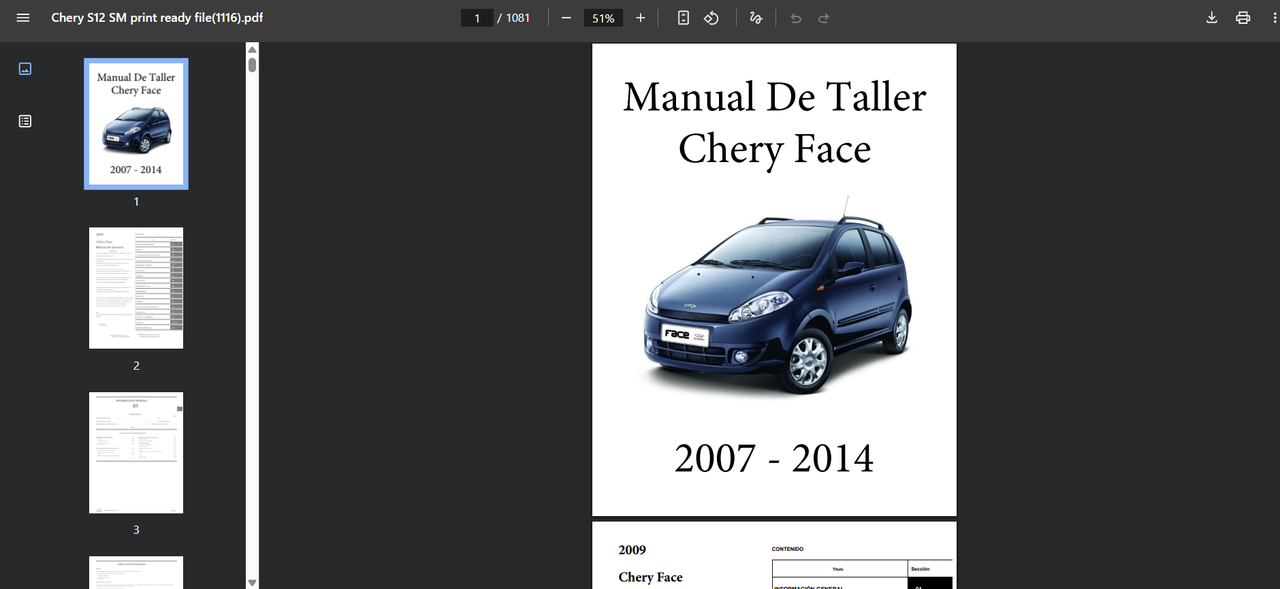Screen dimensions: 1280x589
Task: Toggle fit to page
Action: 683,18
